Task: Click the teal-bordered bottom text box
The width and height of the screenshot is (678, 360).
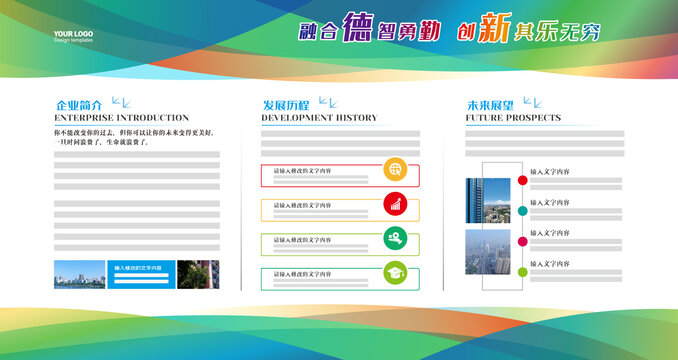Action: coord(340,279)
